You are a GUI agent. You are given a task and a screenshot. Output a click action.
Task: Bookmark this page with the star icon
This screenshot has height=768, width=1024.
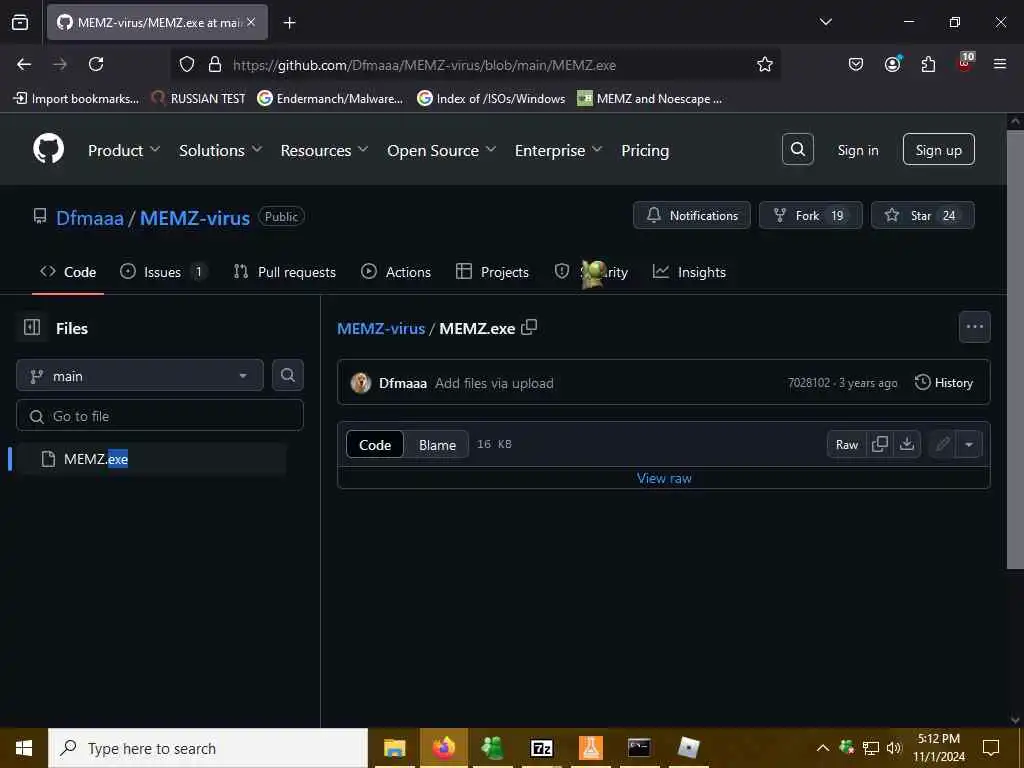(764, 64)
